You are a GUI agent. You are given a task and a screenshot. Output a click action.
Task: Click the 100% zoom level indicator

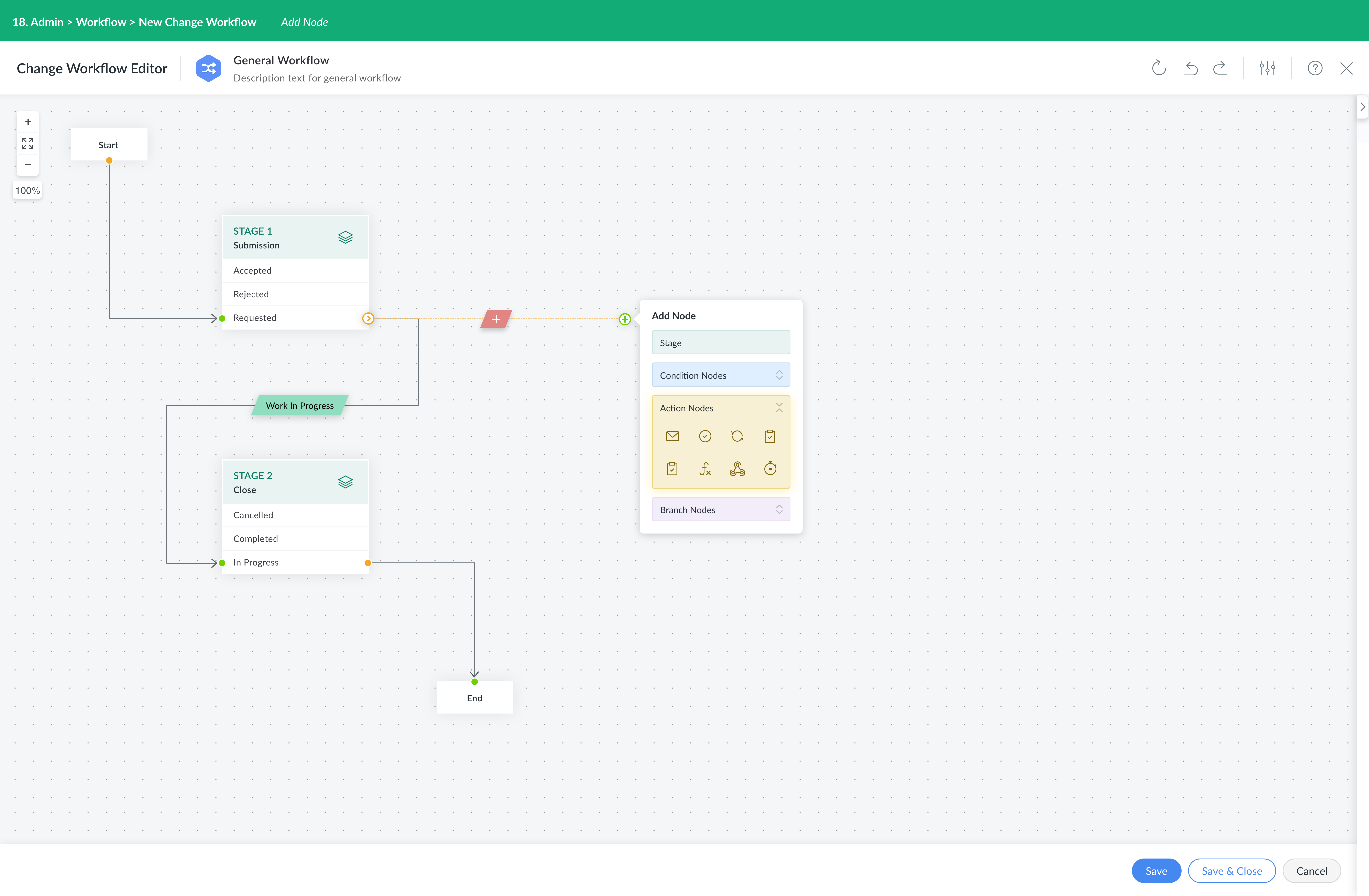pyautogui.click(x=28, y=190)
